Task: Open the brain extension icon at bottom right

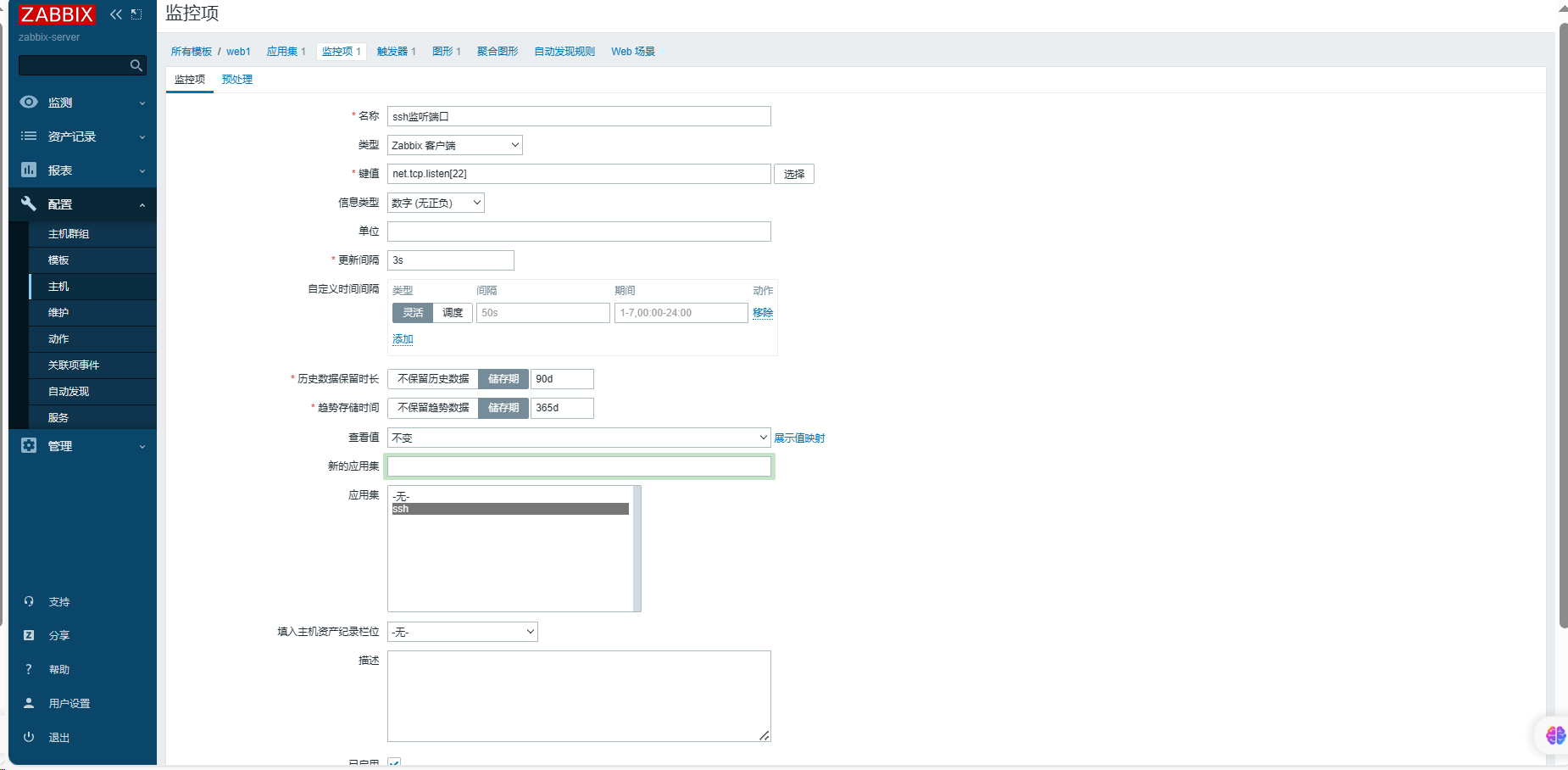Action: click(x=1555, y=735)
